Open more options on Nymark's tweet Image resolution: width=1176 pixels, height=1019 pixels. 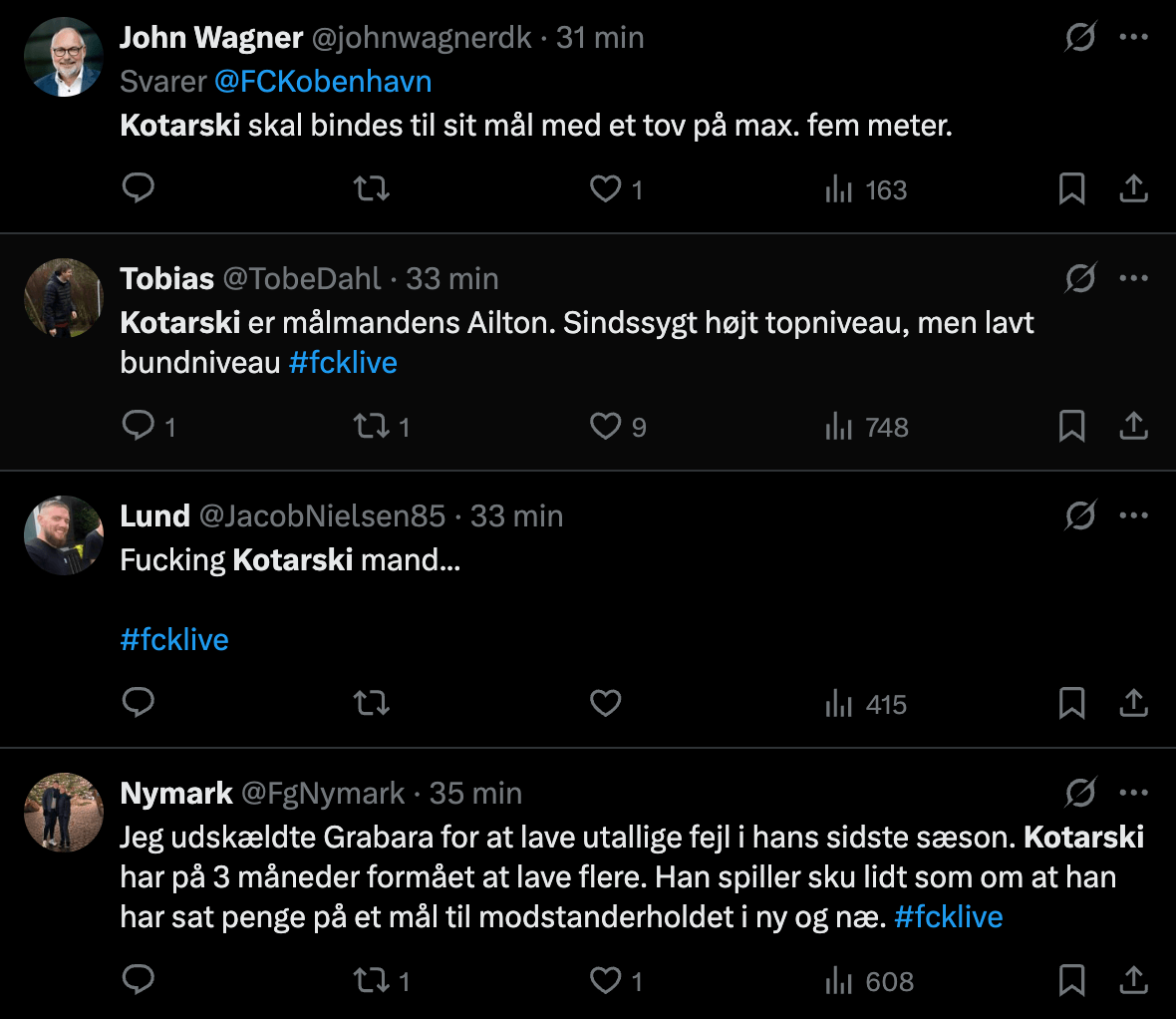(1134, 794)
